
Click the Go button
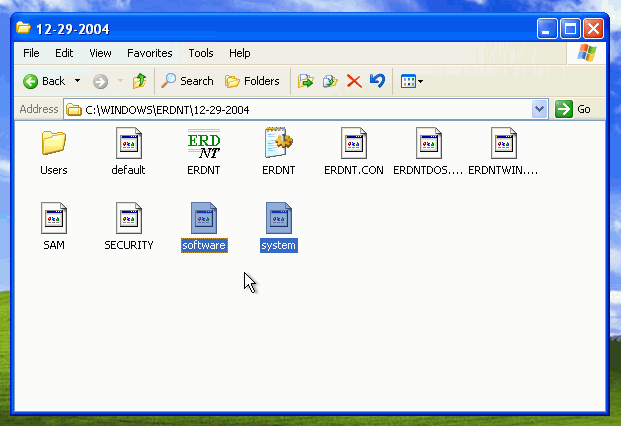[573, 109]
